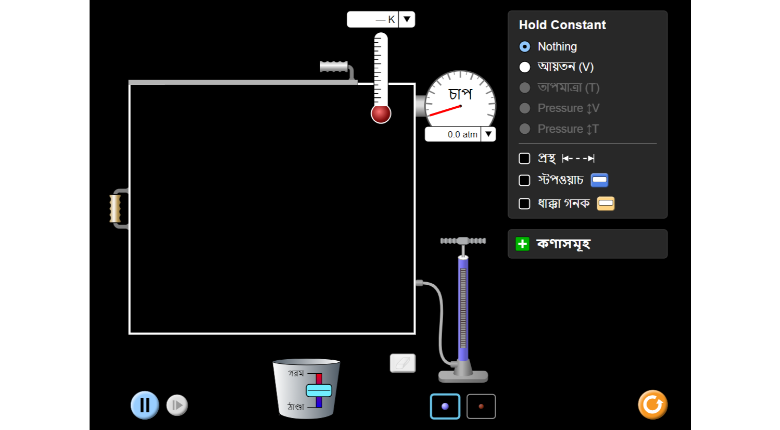
Task: Open the temperature unit K dropdown
Action: tap(407, 19)
